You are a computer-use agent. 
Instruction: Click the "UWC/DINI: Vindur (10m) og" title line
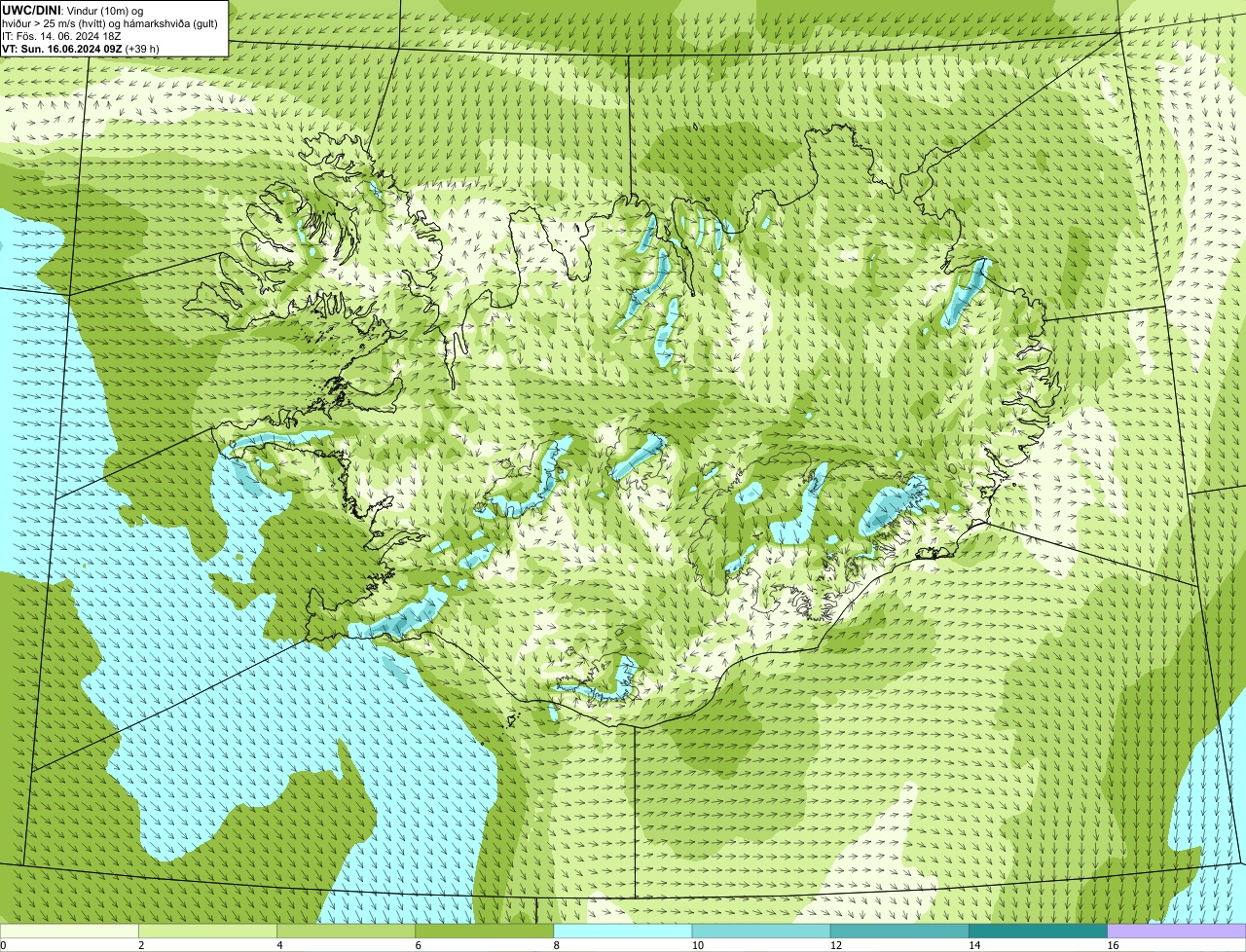point(73,10)
